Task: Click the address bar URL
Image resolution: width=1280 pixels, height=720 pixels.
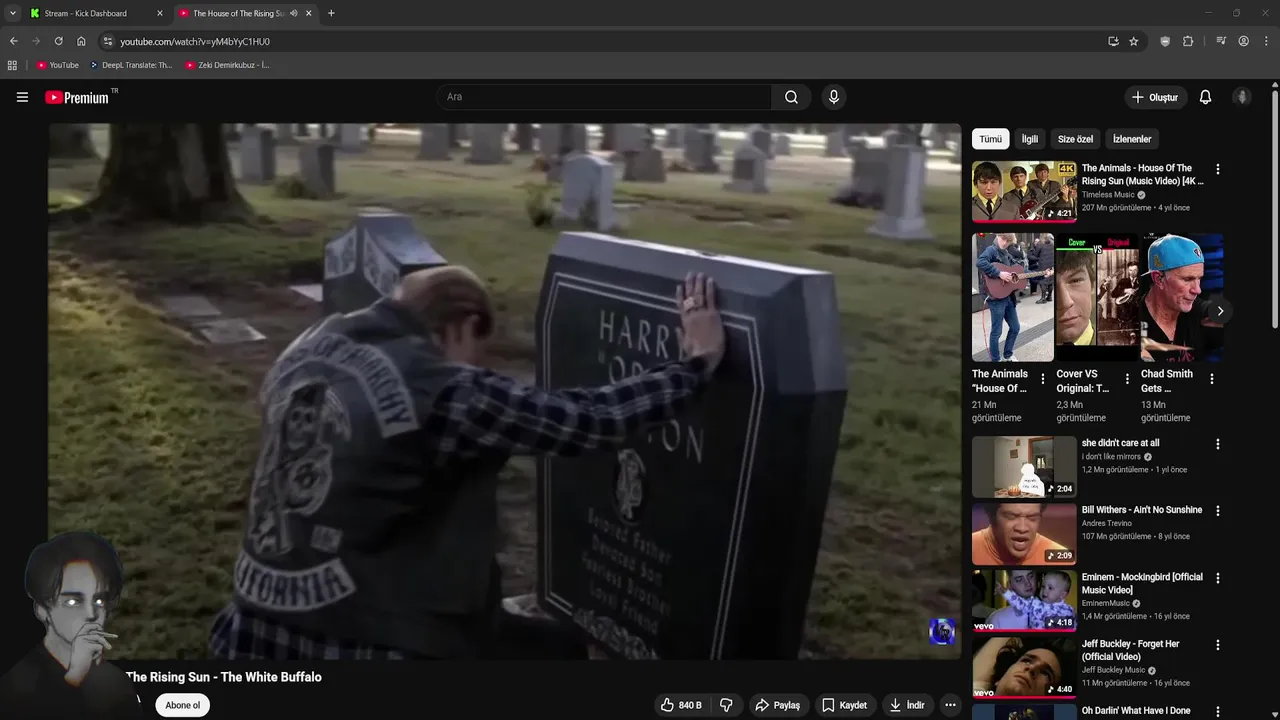Action: click(x=195, y=41)
